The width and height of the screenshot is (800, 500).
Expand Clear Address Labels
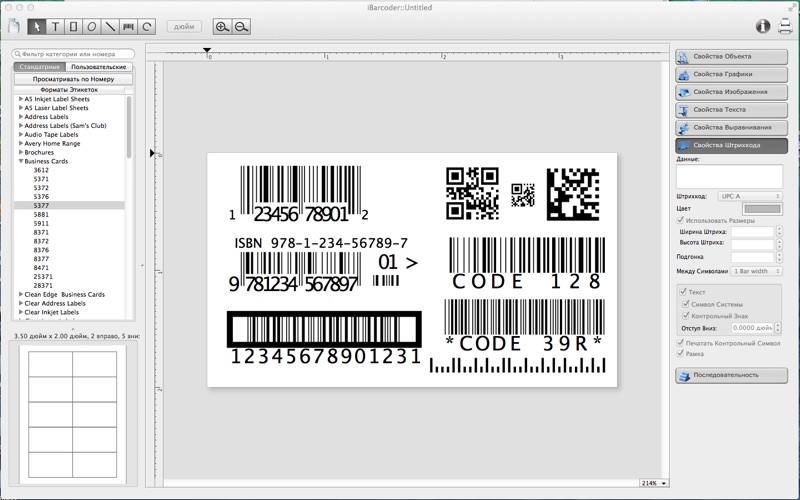tap(21, 303)
